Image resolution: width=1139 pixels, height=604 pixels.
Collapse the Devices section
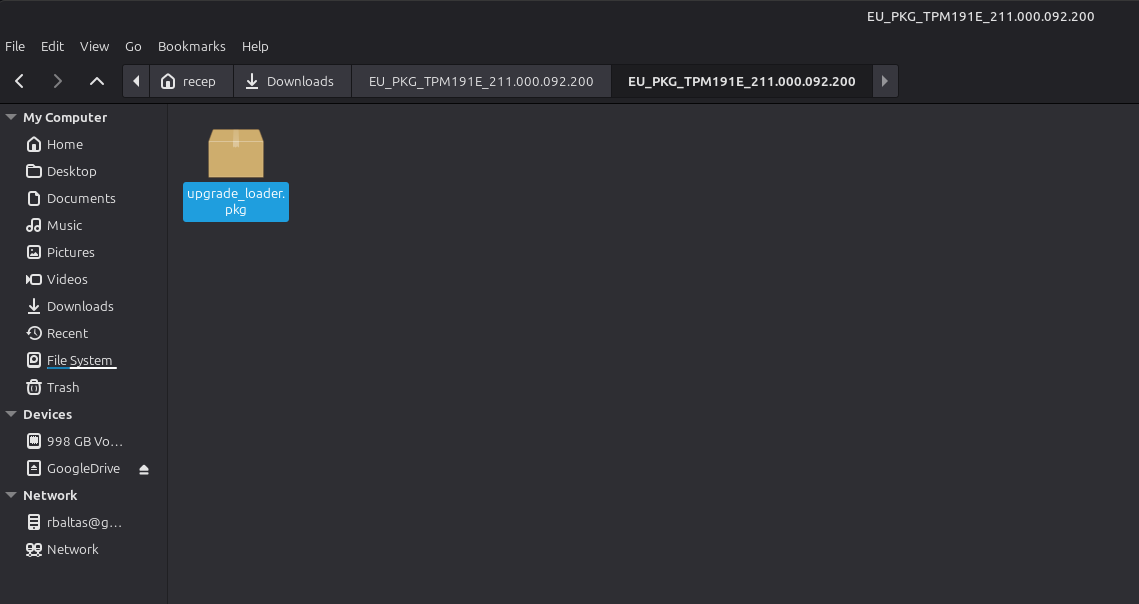pyautogui.click(x=11, y=414)
